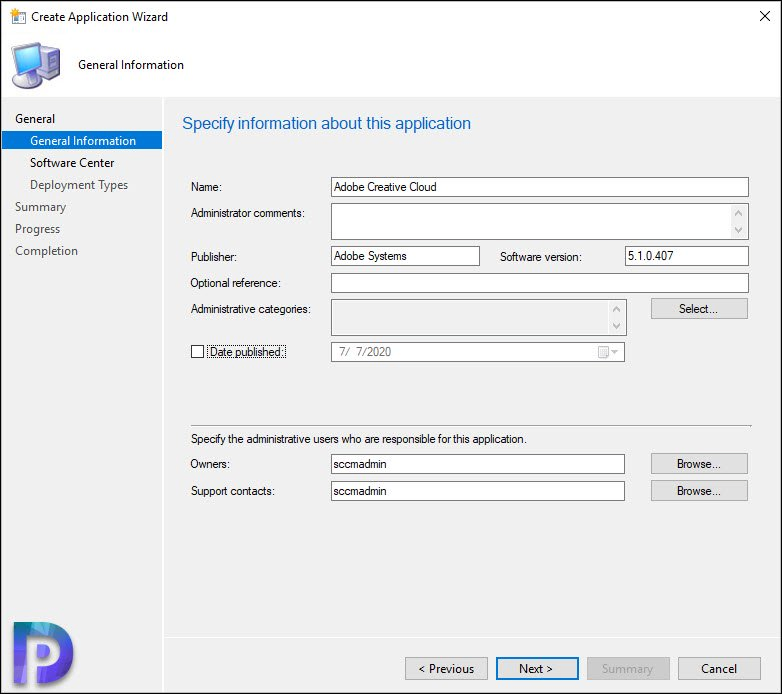Go back with Previous button
This screenshot has height=694, width=782.
(x=446, y=669)
